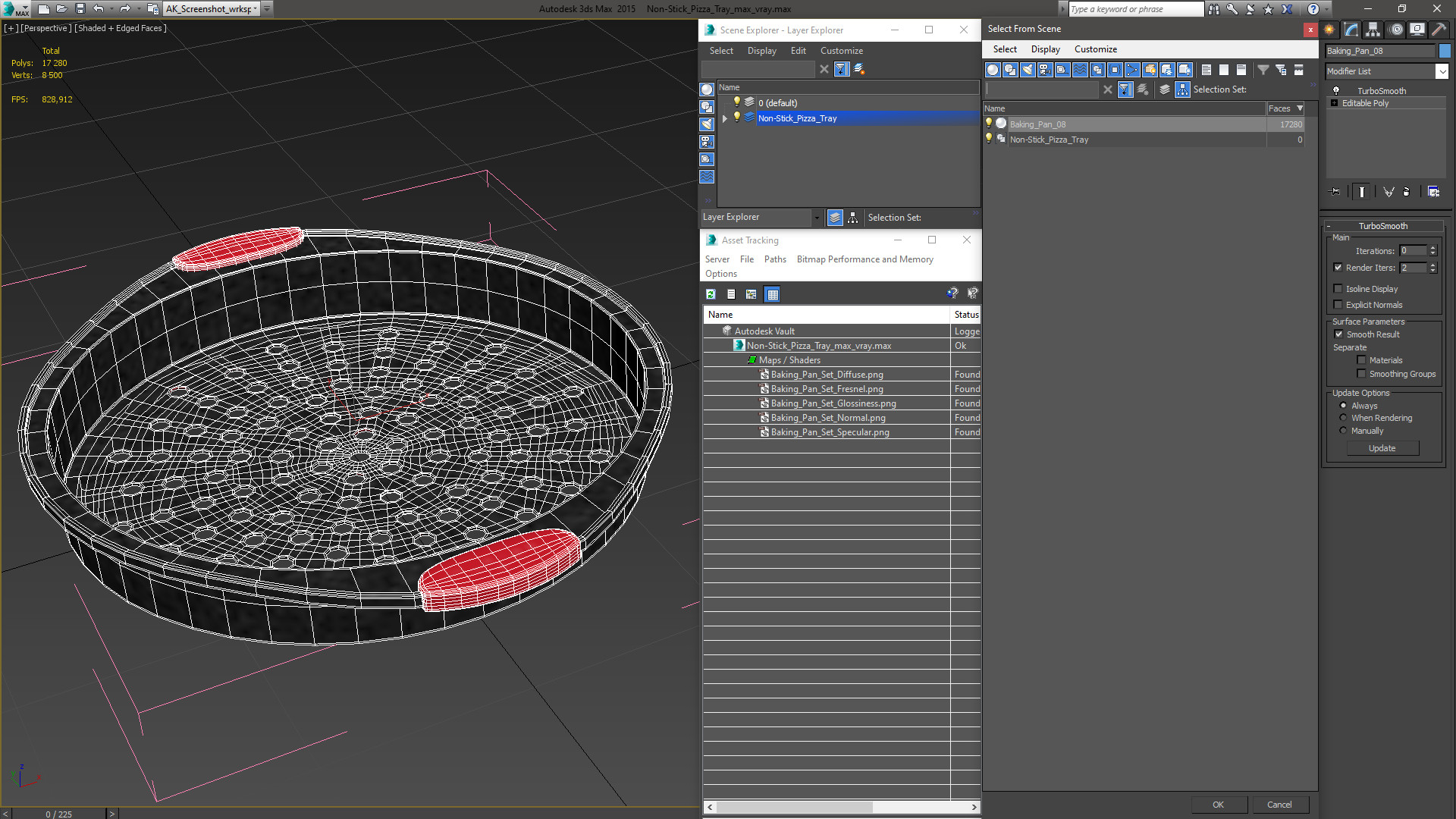Enable Separate by Materials checkbox
Screen dimensions: 1456x819
1361,360
